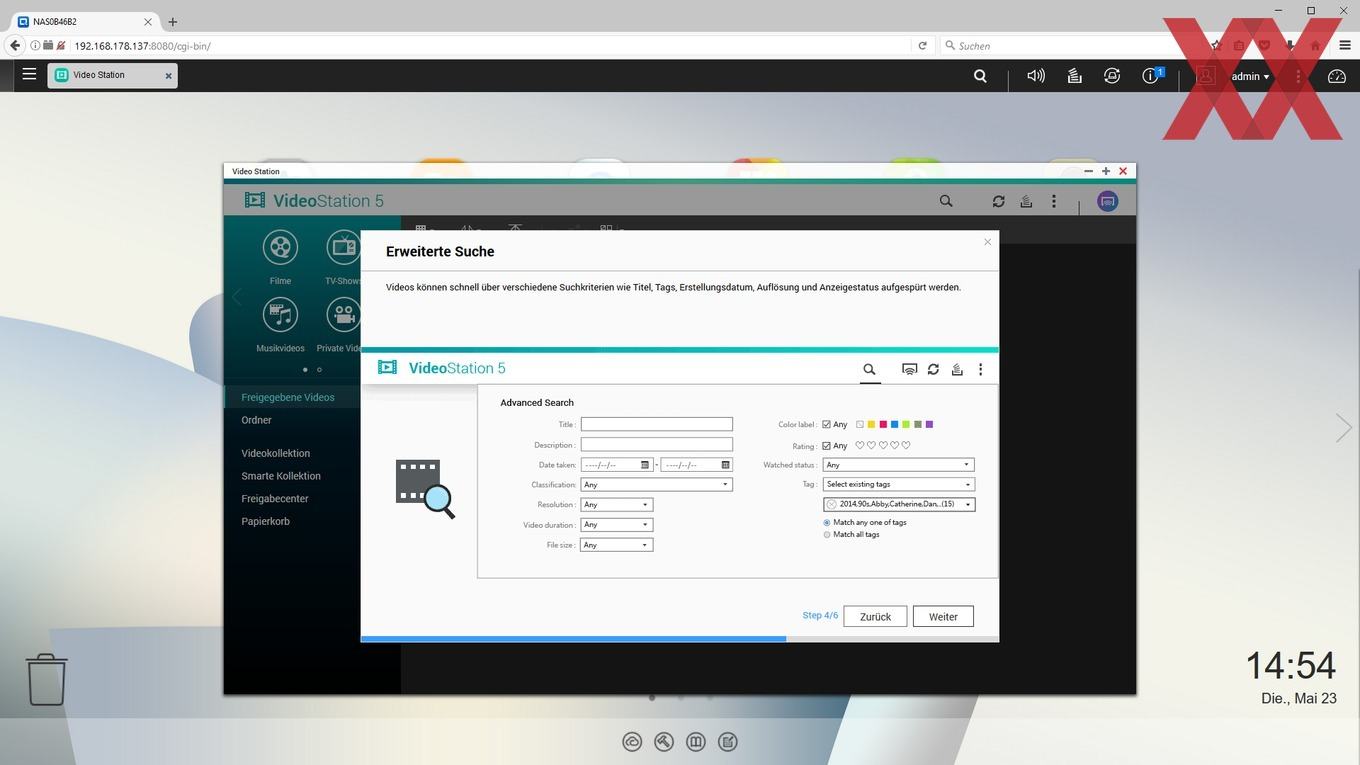This screenshot has height=765, width=1360.
Task: Switch to the Video Station taskbar tab
Action: click(x=113, y=75)
